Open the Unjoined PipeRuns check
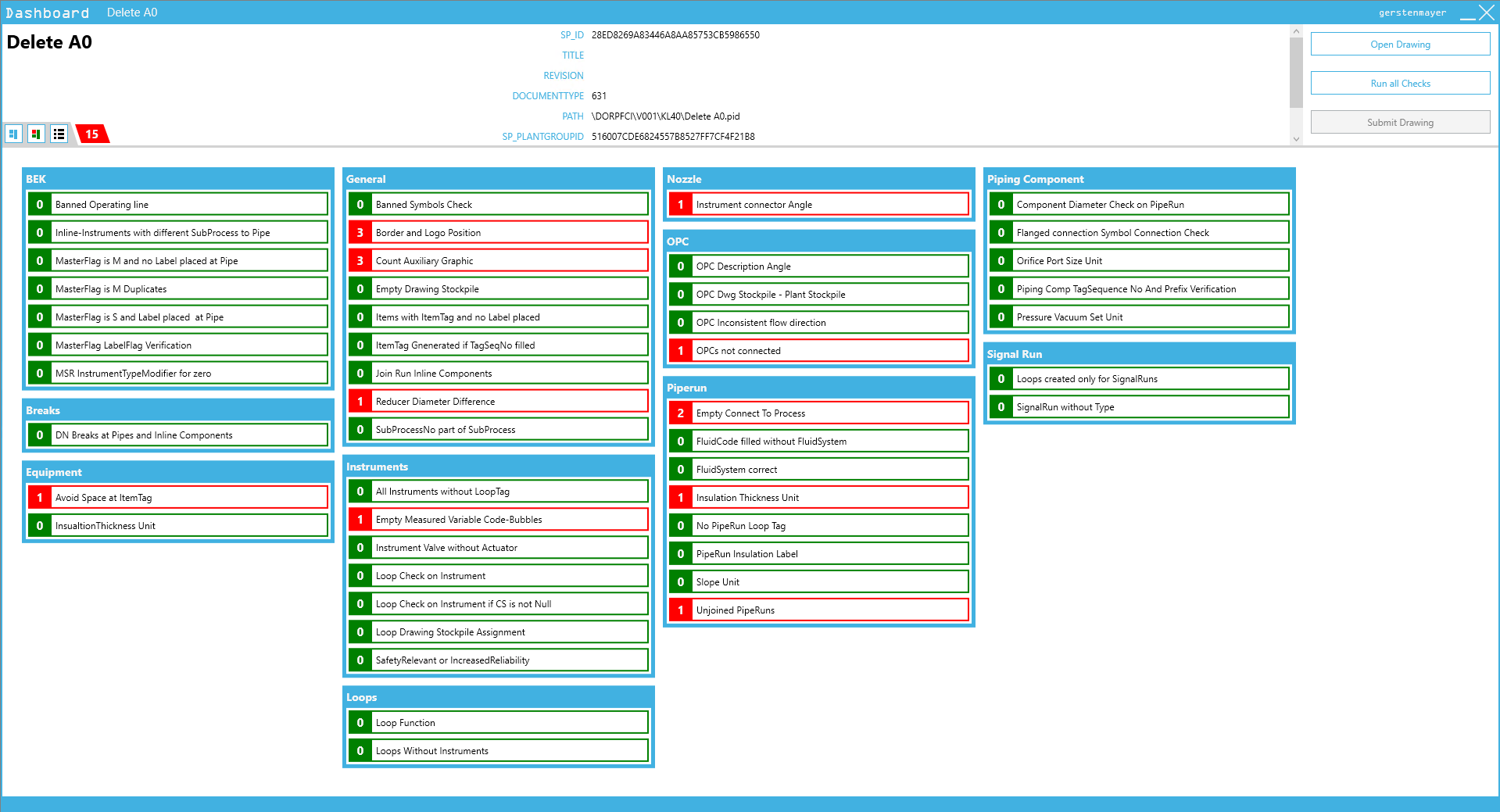The height and width of the screenshot is (812, 1500). click(830, 610)
